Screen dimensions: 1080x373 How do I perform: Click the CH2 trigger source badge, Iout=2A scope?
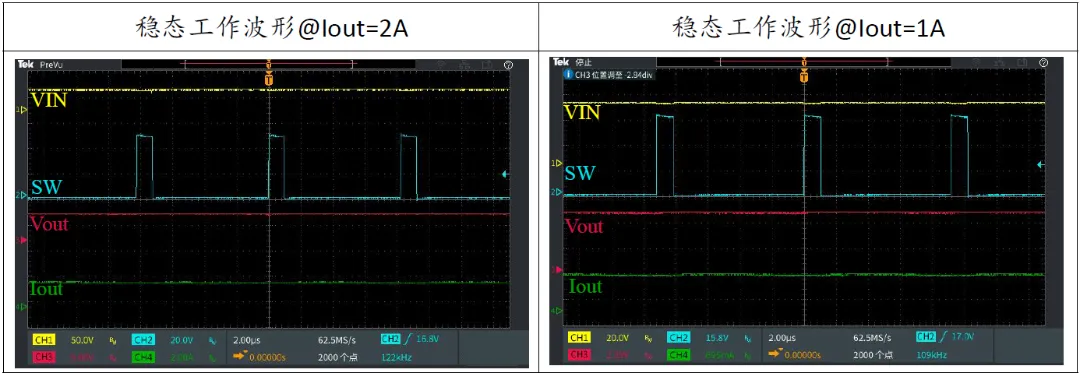click(x=390, y=339)
